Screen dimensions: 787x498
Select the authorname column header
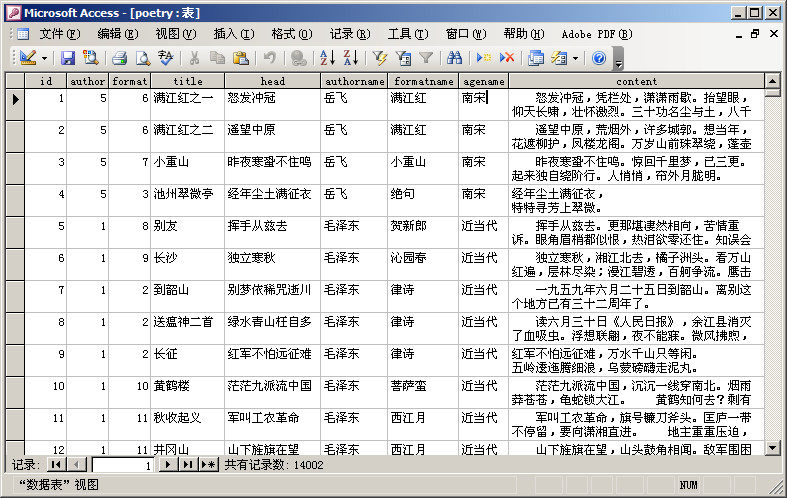coord(354,81)
